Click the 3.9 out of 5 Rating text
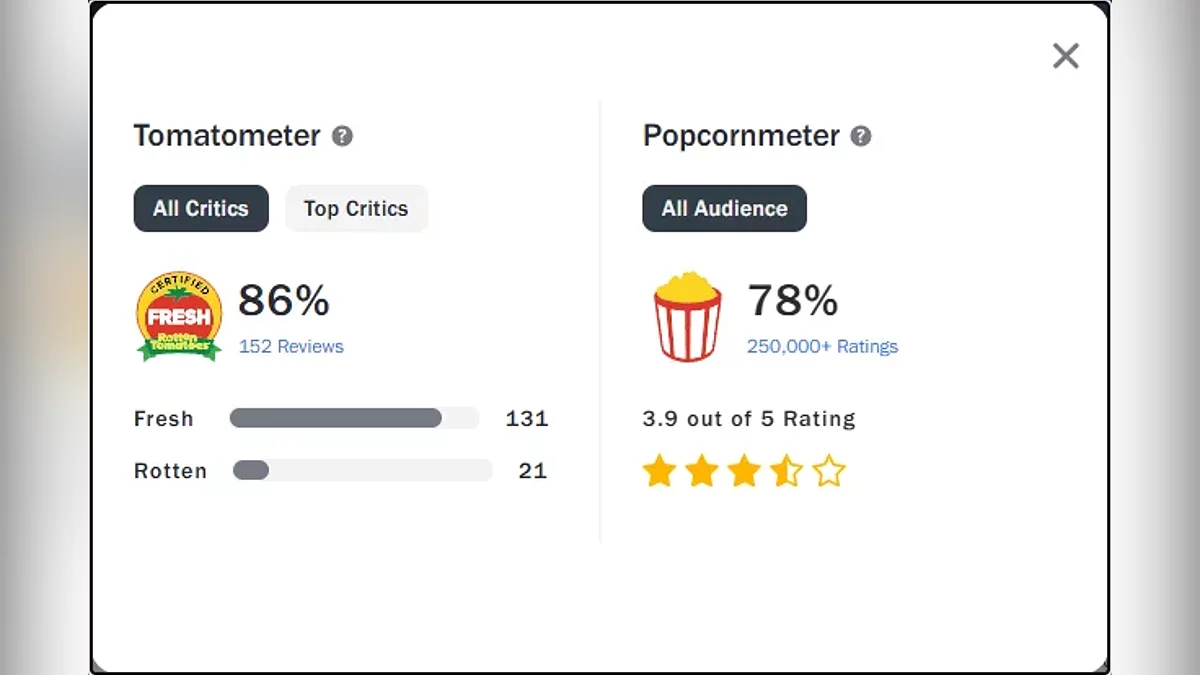This screenshot has height=675, width=1200. click(x=749, y=418)
